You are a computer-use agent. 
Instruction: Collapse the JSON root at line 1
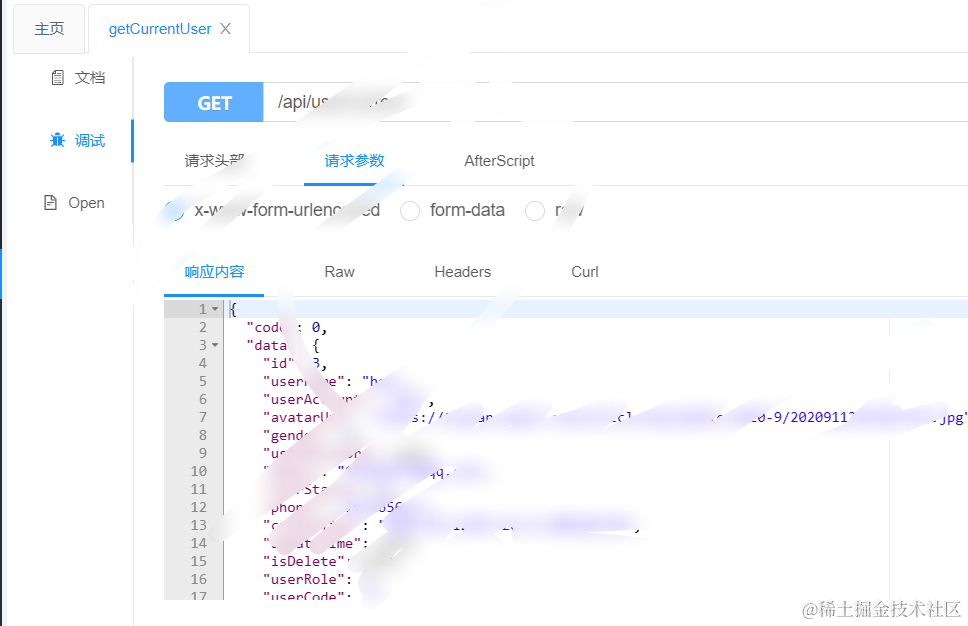[x=215, y=309]
